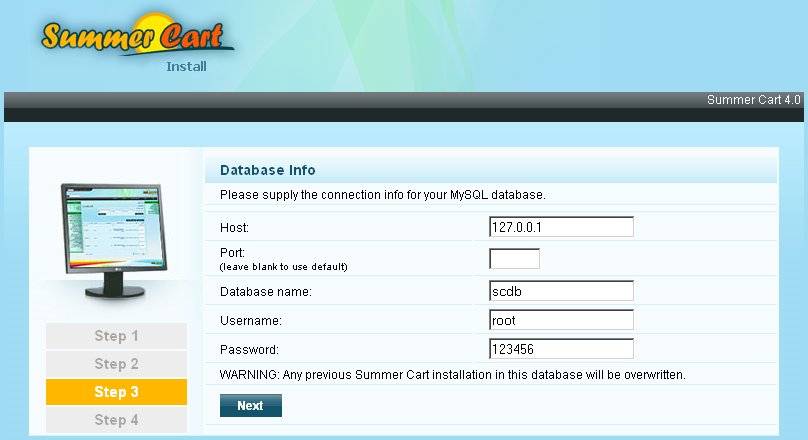
Task: Click the Database name: label
Action: point(266,292)
